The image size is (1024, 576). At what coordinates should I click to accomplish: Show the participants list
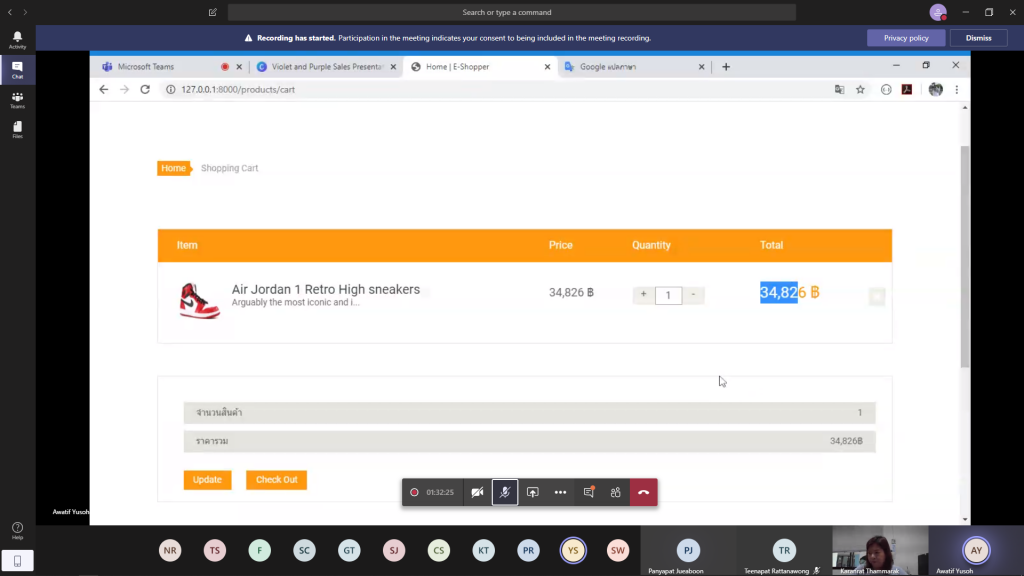(x=616, y=492)
